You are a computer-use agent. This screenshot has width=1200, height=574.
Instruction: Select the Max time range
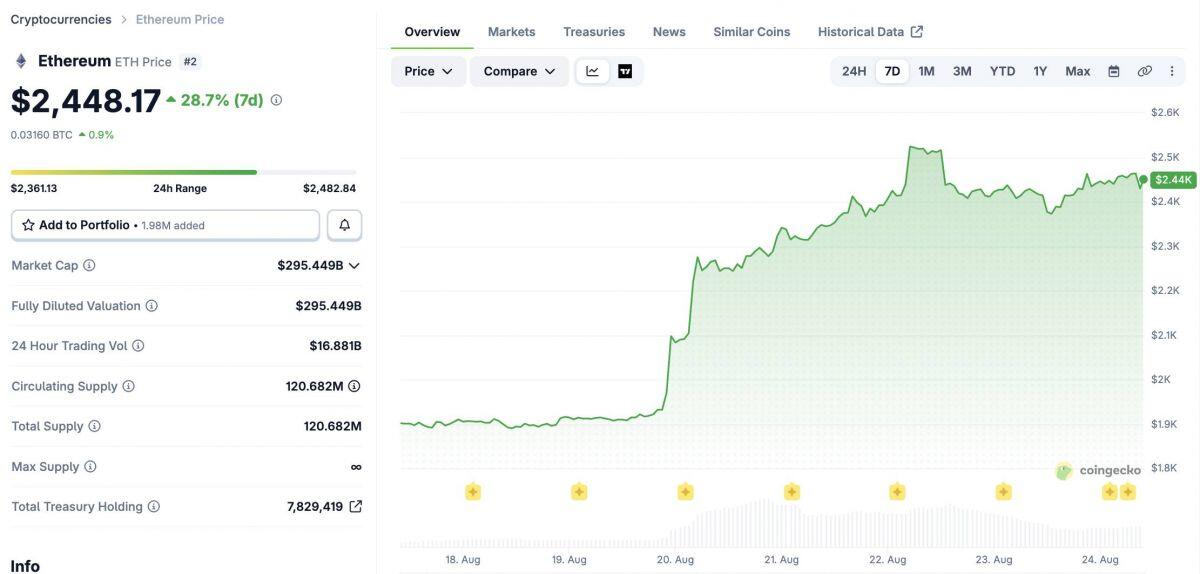click(1077, 71)
